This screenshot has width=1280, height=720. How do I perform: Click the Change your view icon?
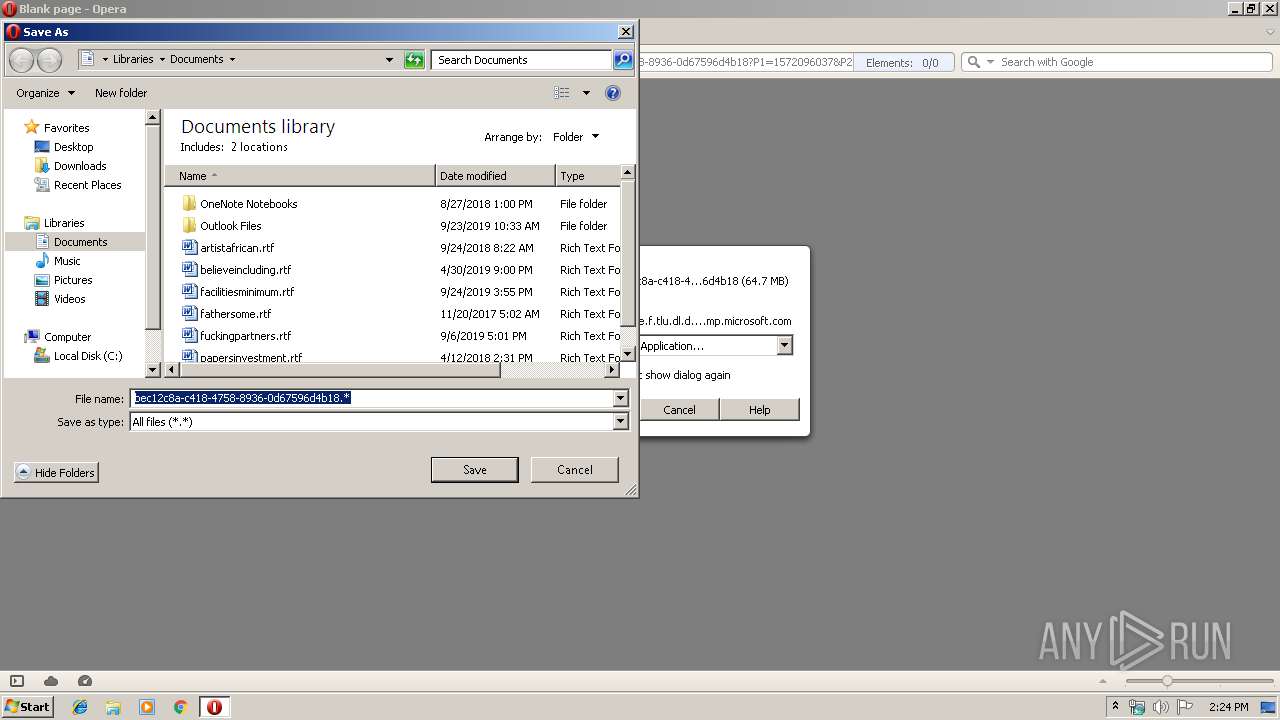click(x=562, y=93)
